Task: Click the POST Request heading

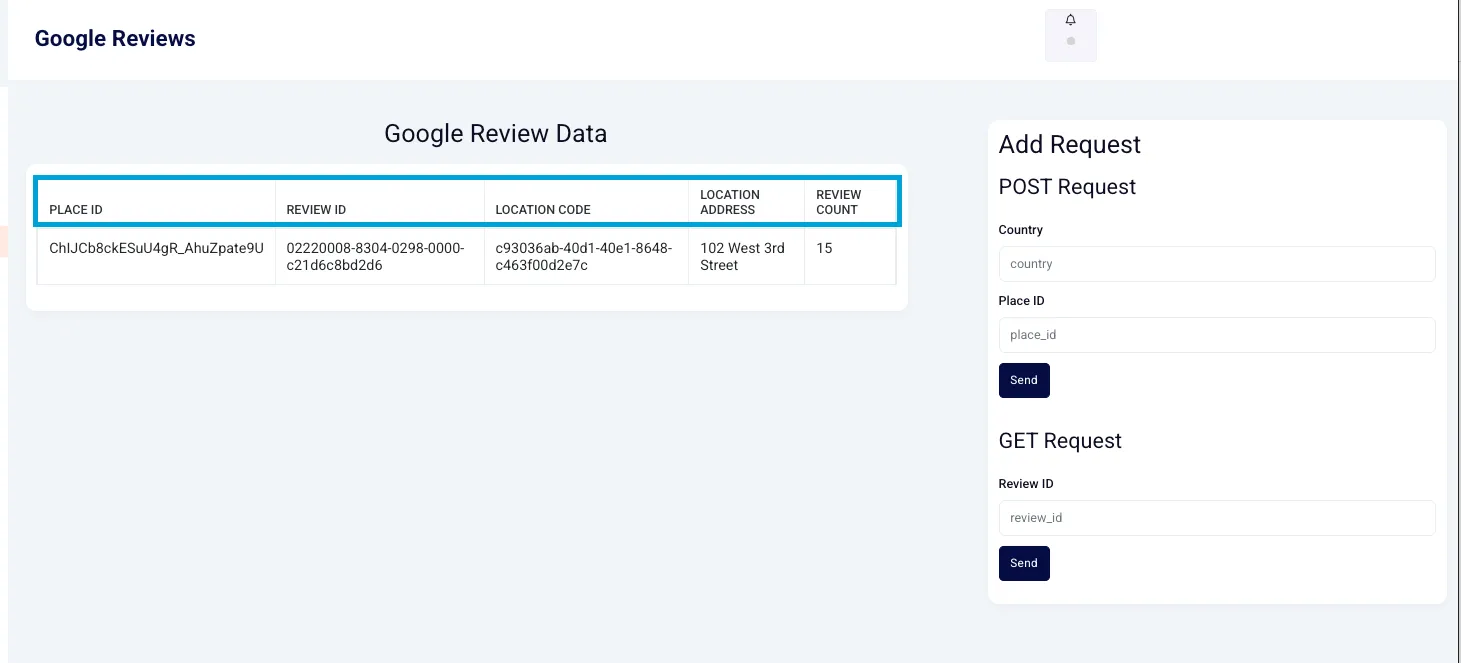Action: 1067,187
